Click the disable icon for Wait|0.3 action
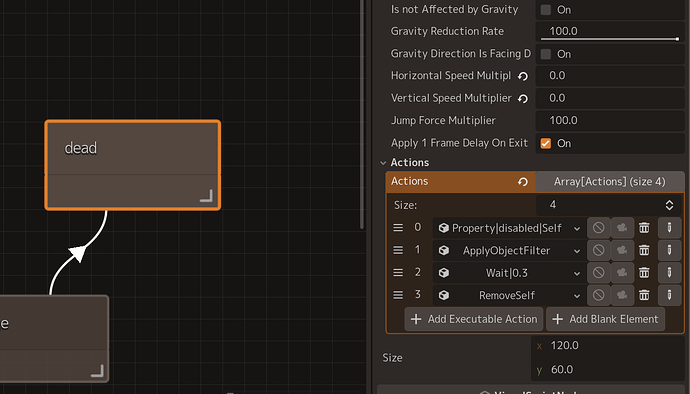690x394 pixels. pyautogui.click(x=598, y=272)
